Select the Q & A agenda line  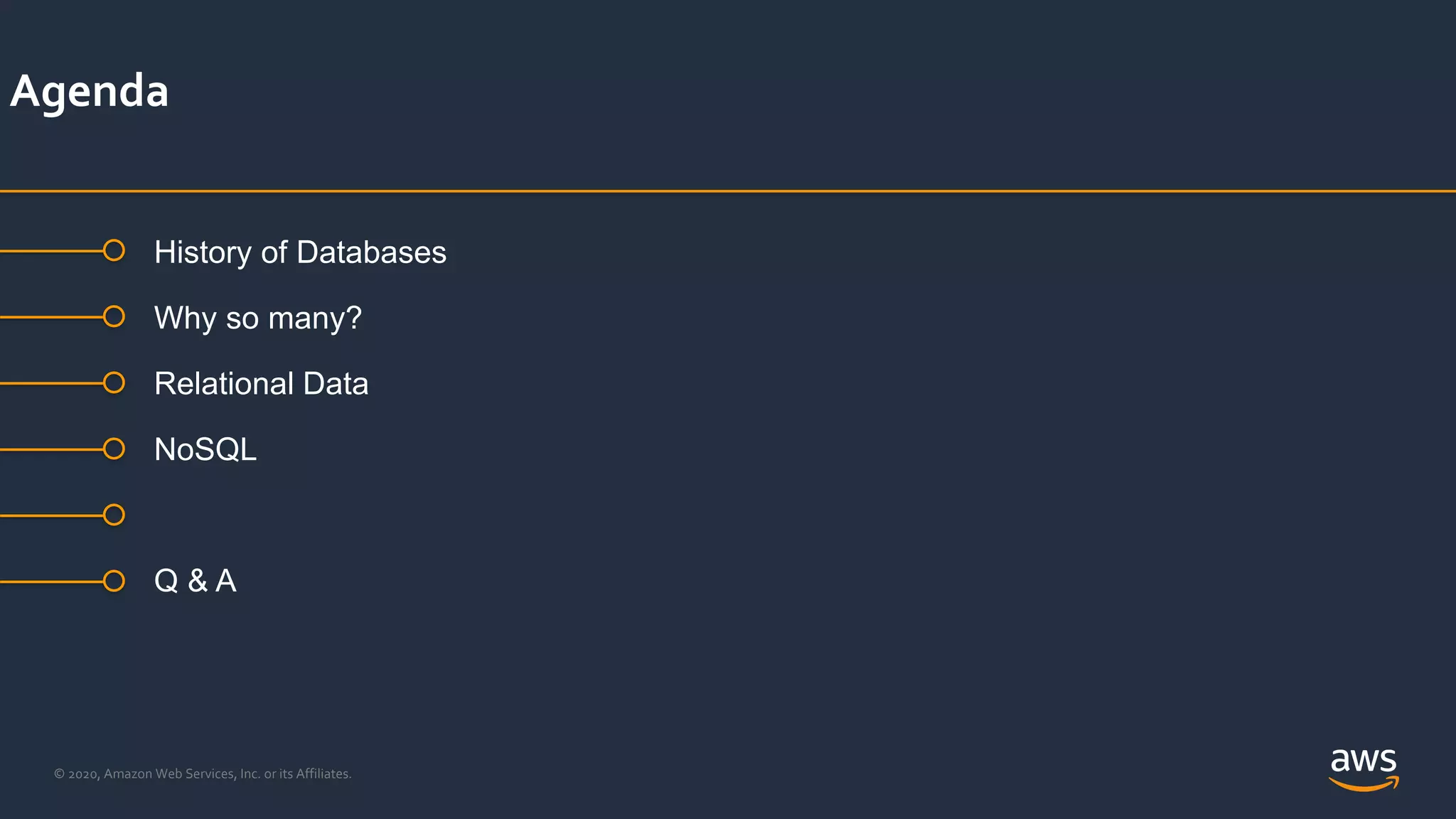coord(195,581)
